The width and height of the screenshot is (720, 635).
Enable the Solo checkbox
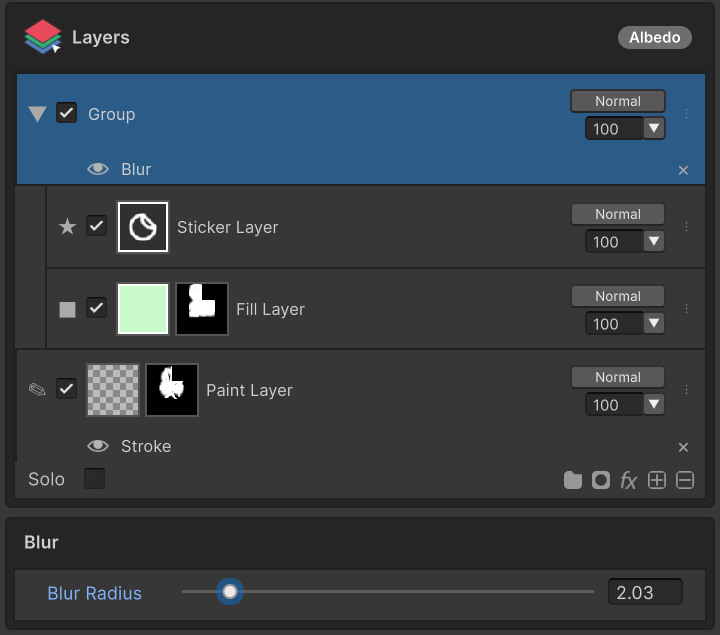click(x=95, y=478)
